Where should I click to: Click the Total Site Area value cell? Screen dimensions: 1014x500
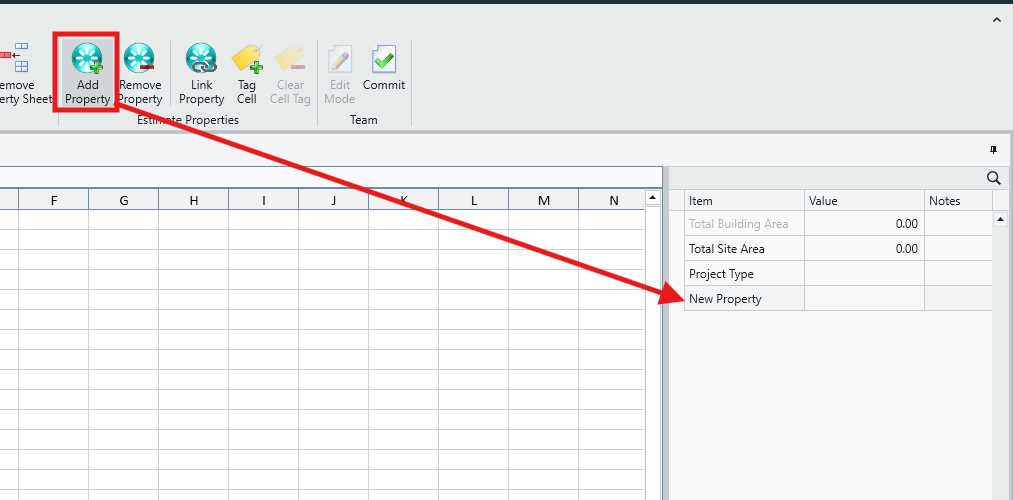864,249
